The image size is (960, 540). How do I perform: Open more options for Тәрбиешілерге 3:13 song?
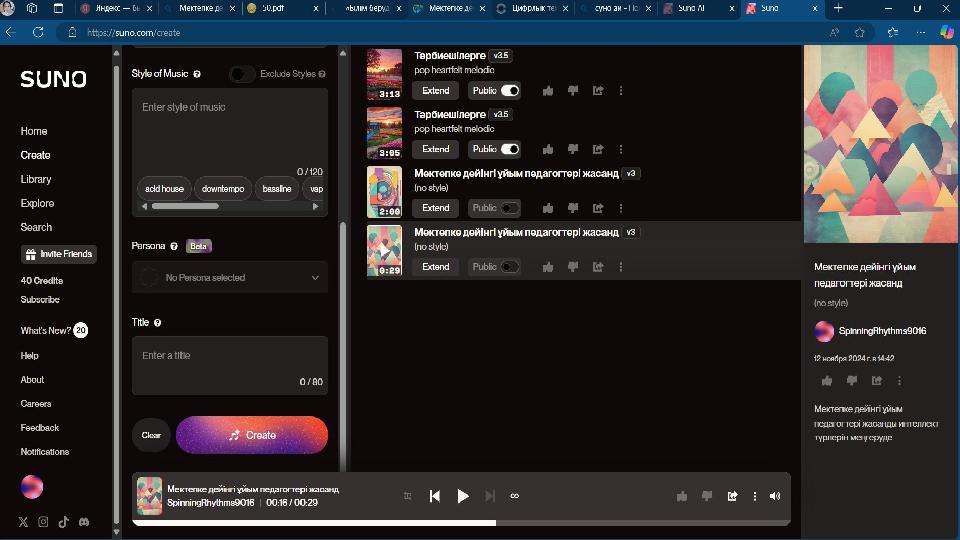point(621,91)
